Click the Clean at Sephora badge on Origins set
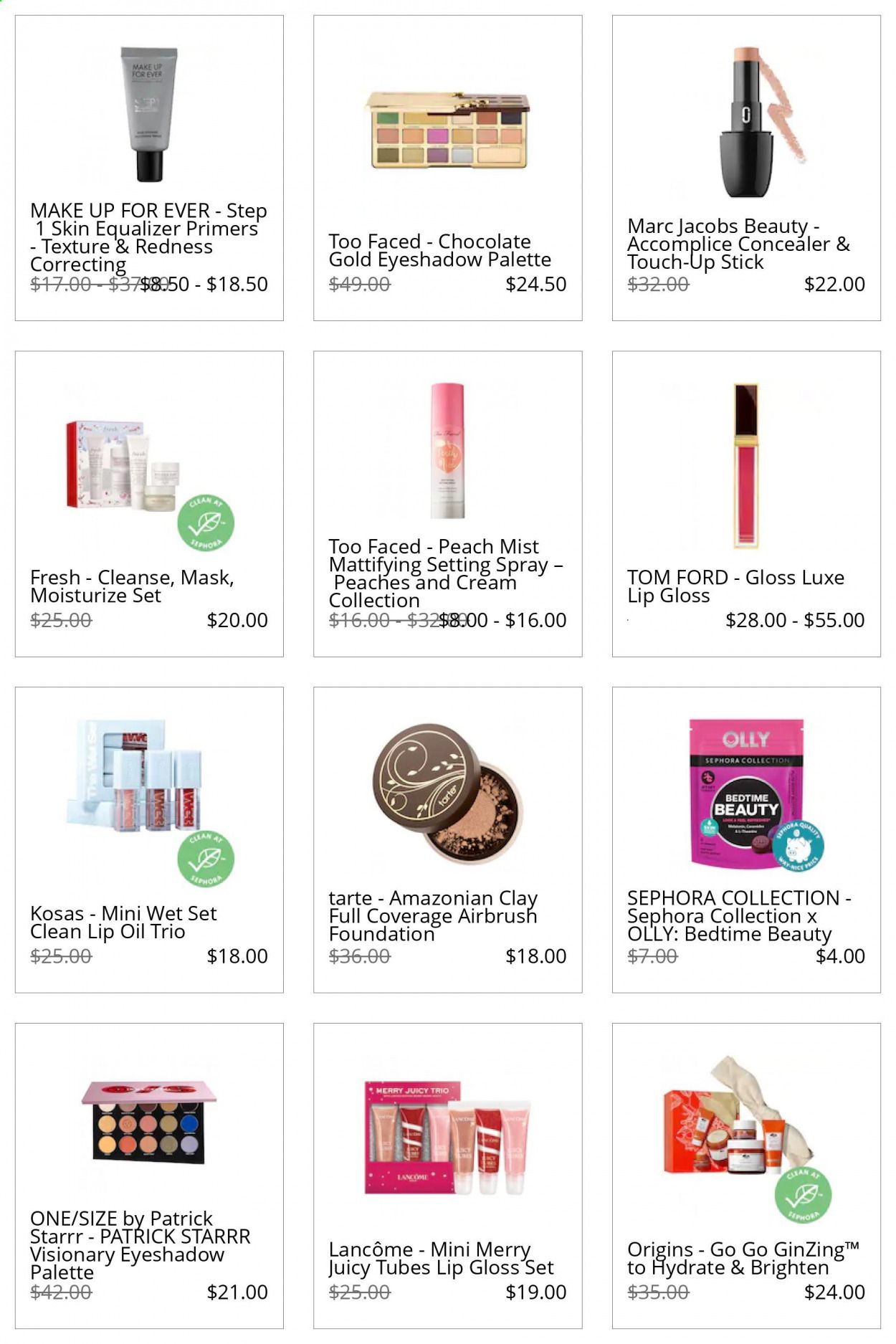This screenshot has height=1344, width=896. [803, 1195]
